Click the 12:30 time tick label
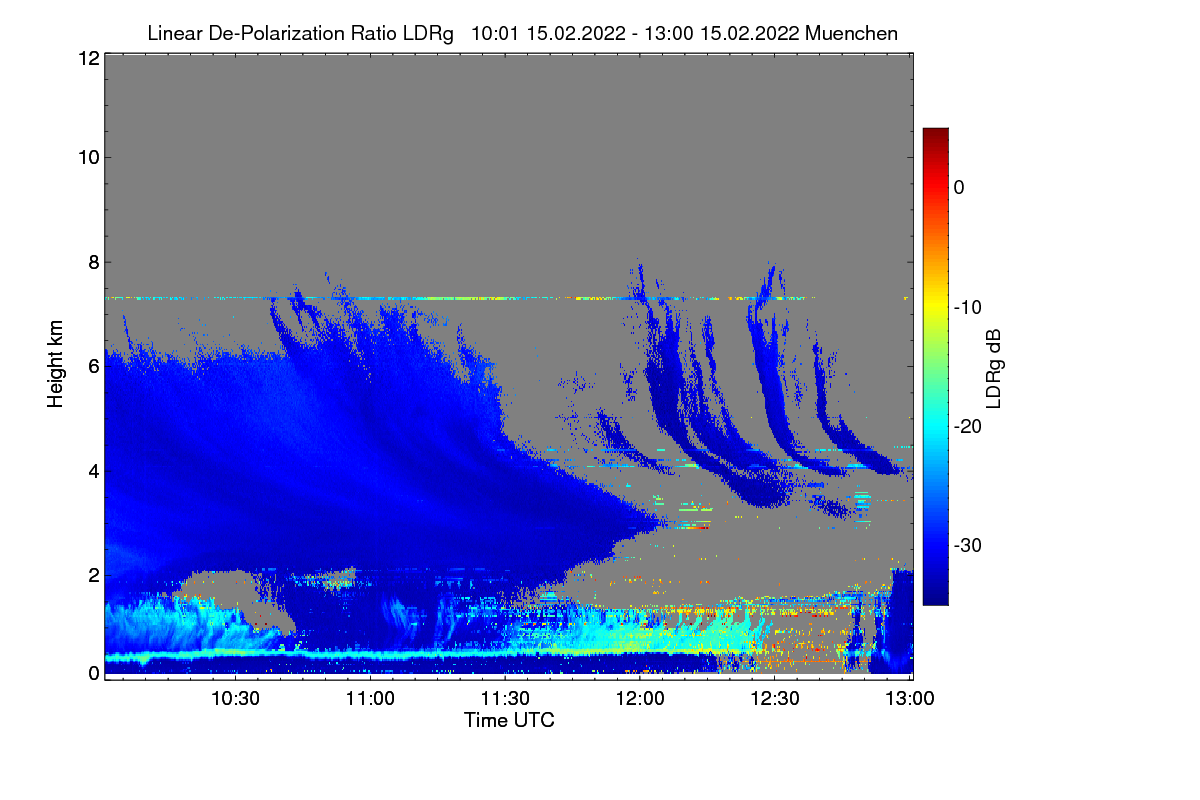This screenshot has width=1200, height=800. coord(775,698)
